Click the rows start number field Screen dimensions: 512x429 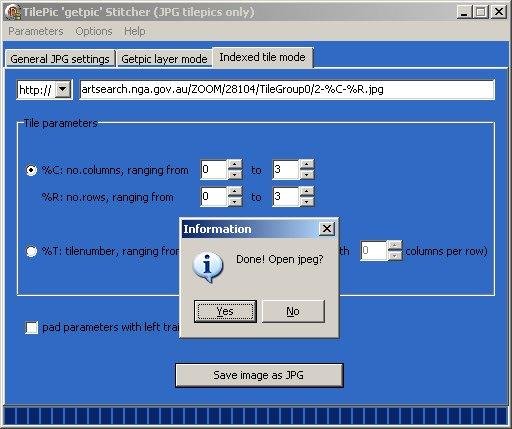click(214, 197)
